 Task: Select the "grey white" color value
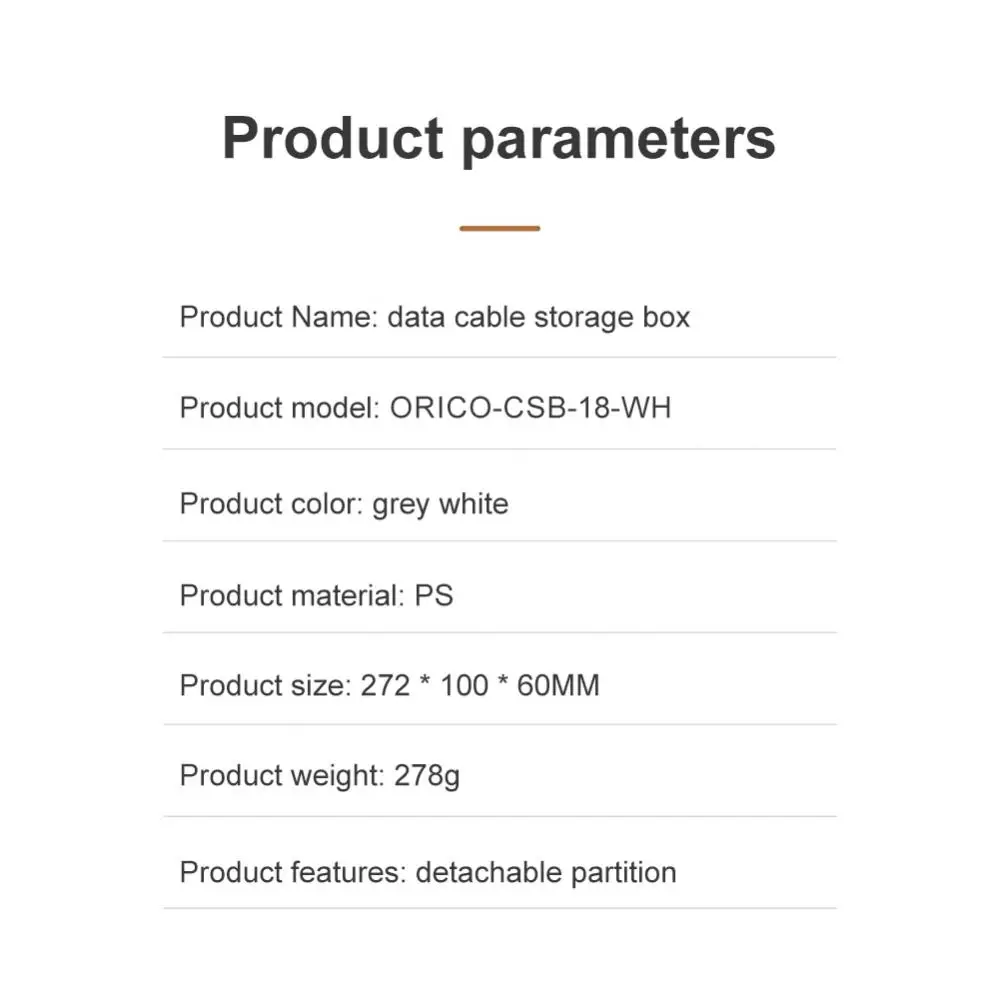pos(440,503)
